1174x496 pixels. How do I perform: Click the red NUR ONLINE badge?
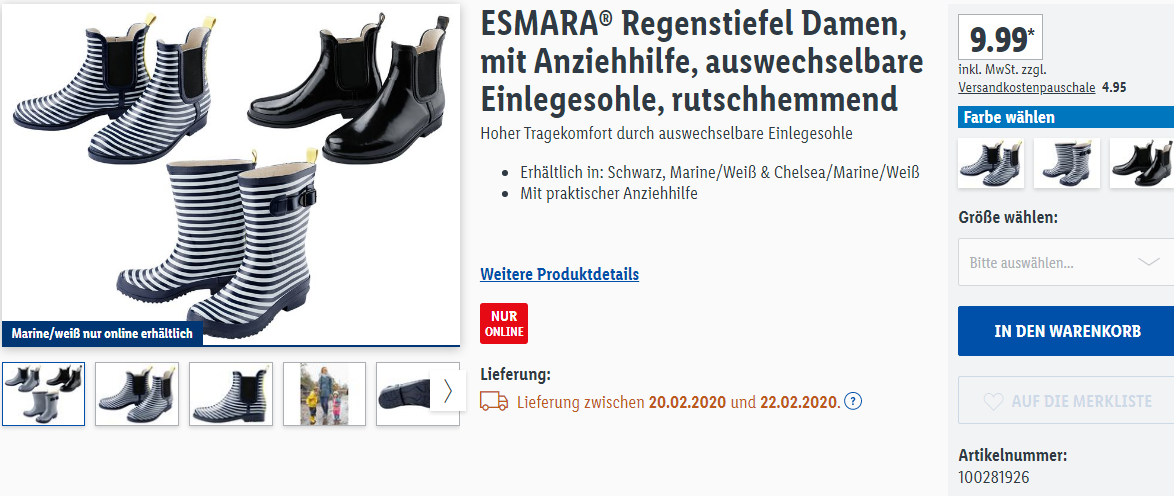click(504, 324)
